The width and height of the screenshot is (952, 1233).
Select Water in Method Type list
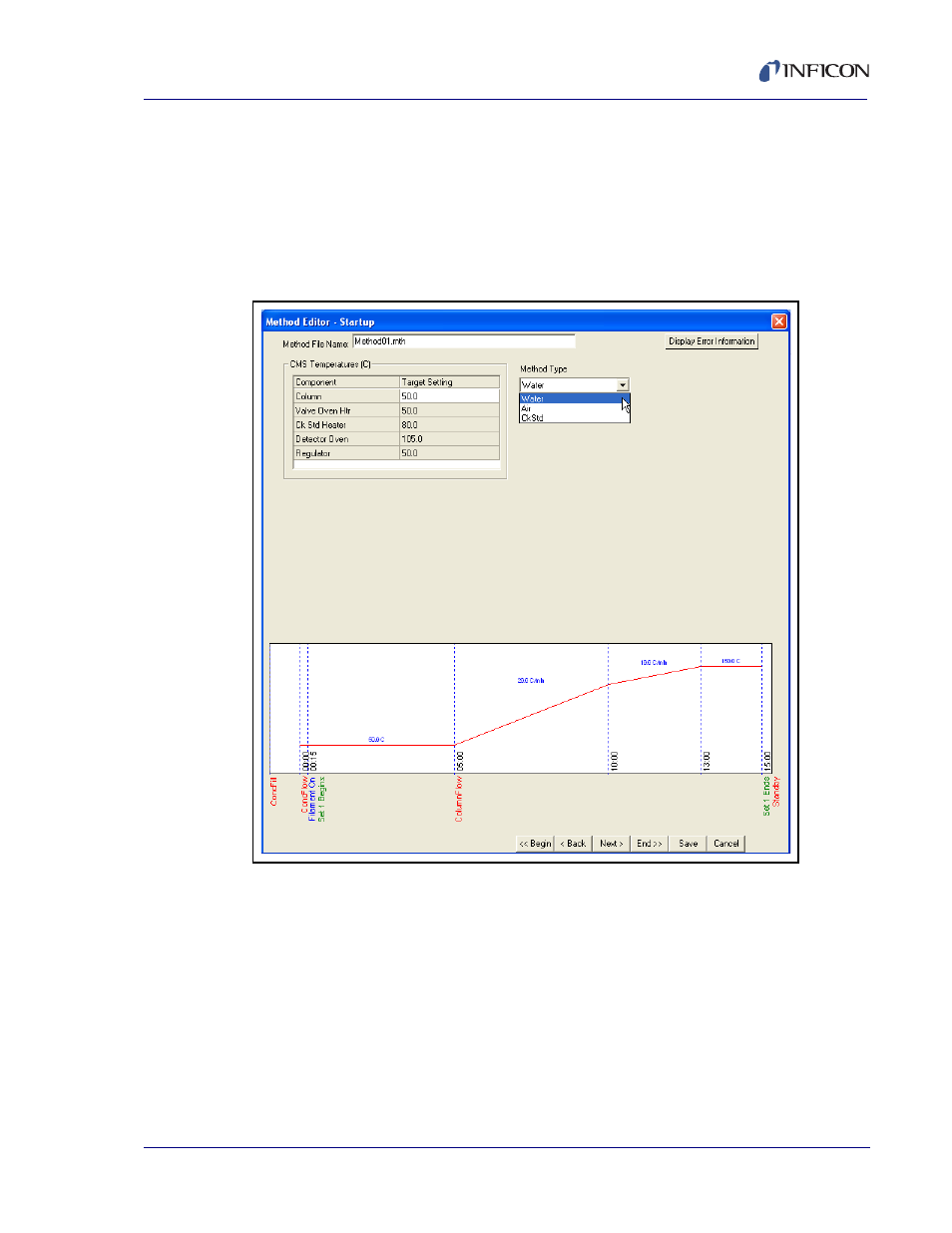click(x=575, y=398)
